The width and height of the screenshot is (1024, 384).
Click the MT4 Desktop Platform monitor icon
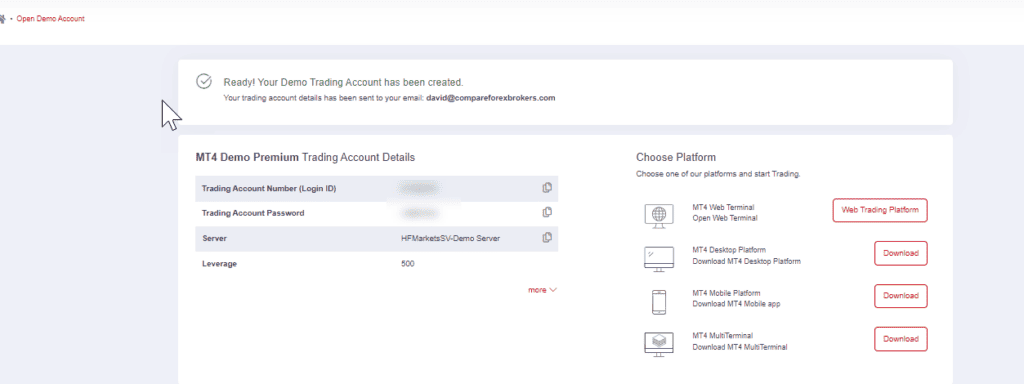pos(659,258)
